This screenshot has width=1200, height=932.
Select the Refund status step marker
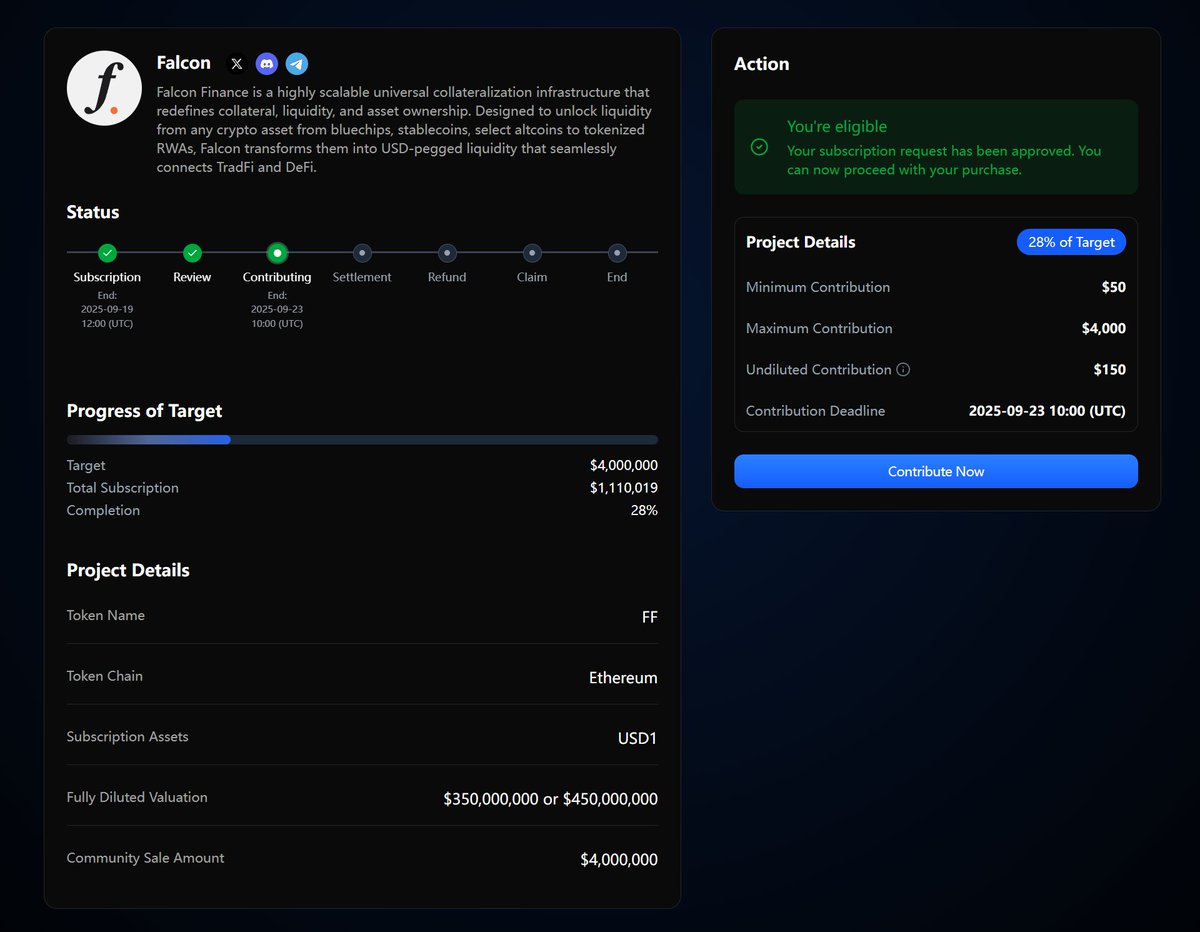click(x=447, y=253)
